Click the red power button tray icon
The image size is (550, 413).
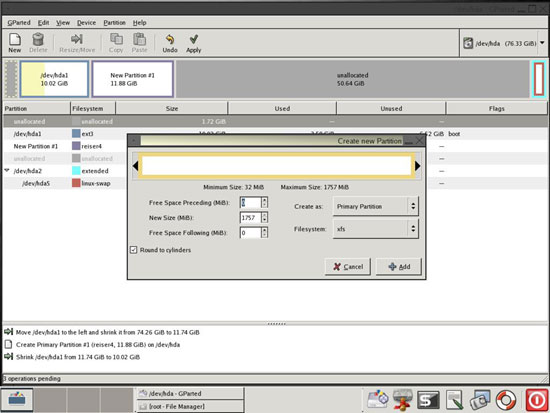pos(537,400)
